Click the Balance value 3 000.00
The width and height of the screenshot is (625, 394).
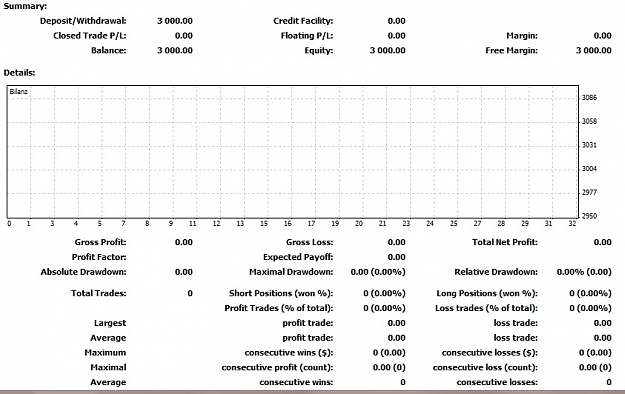pyautogui.click(x=175, y=51)
